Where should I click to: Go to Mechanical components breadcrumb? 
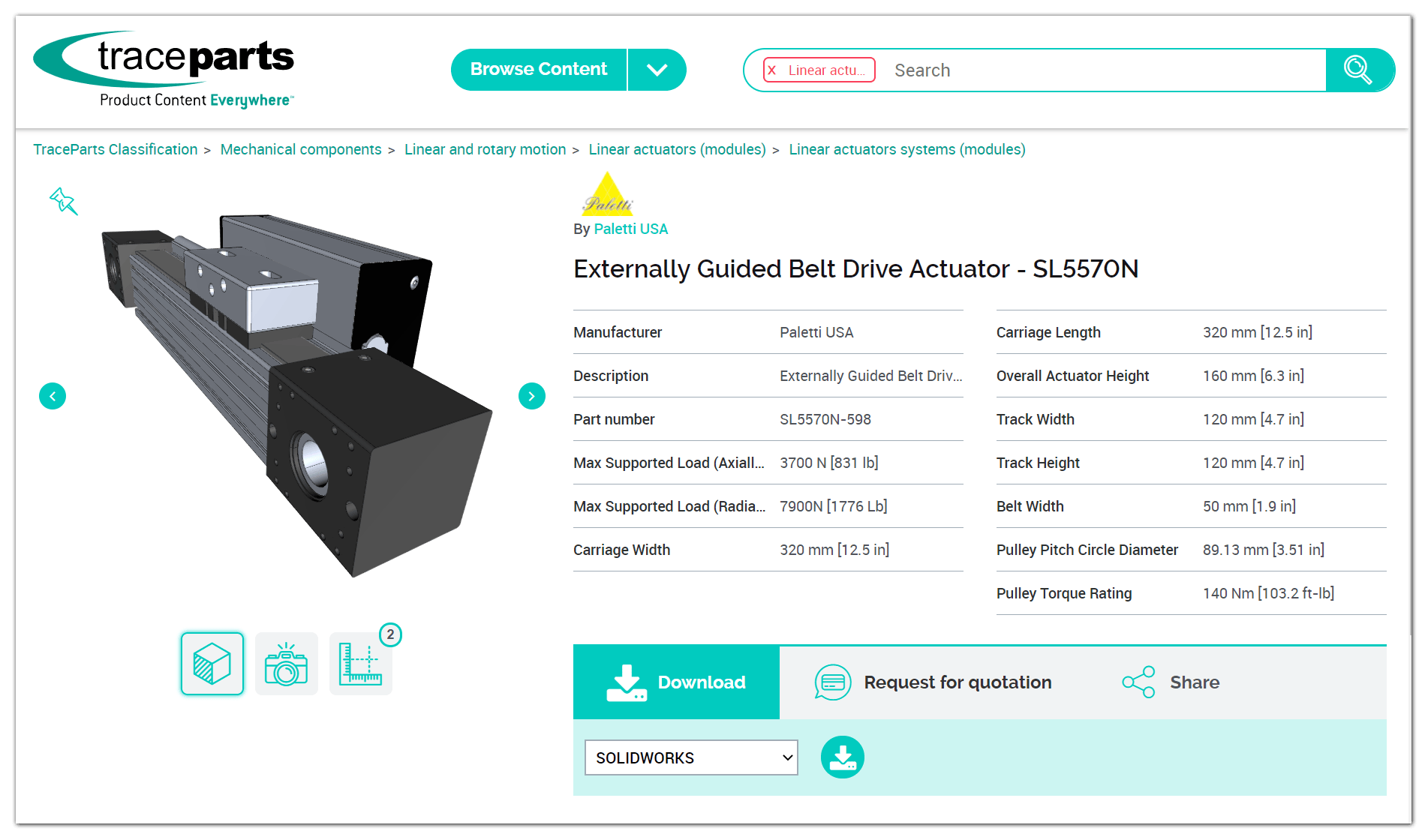coord(301,149)
